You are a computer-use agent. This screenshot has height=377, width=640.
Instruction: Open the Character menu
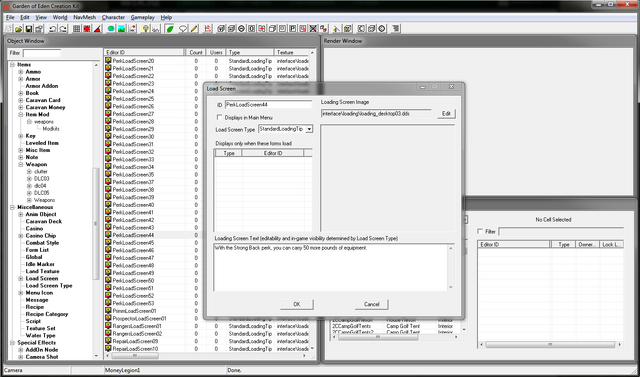113,18
